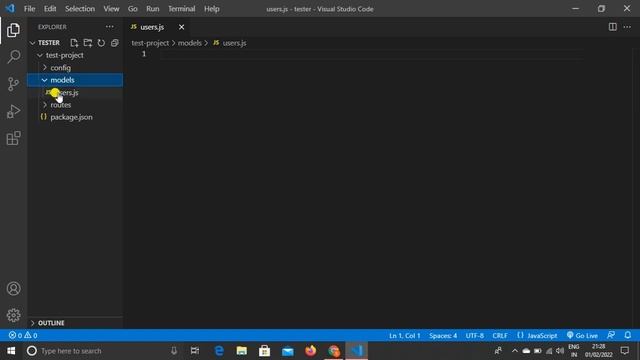Open package.json in the explorer

coord(71,117)
